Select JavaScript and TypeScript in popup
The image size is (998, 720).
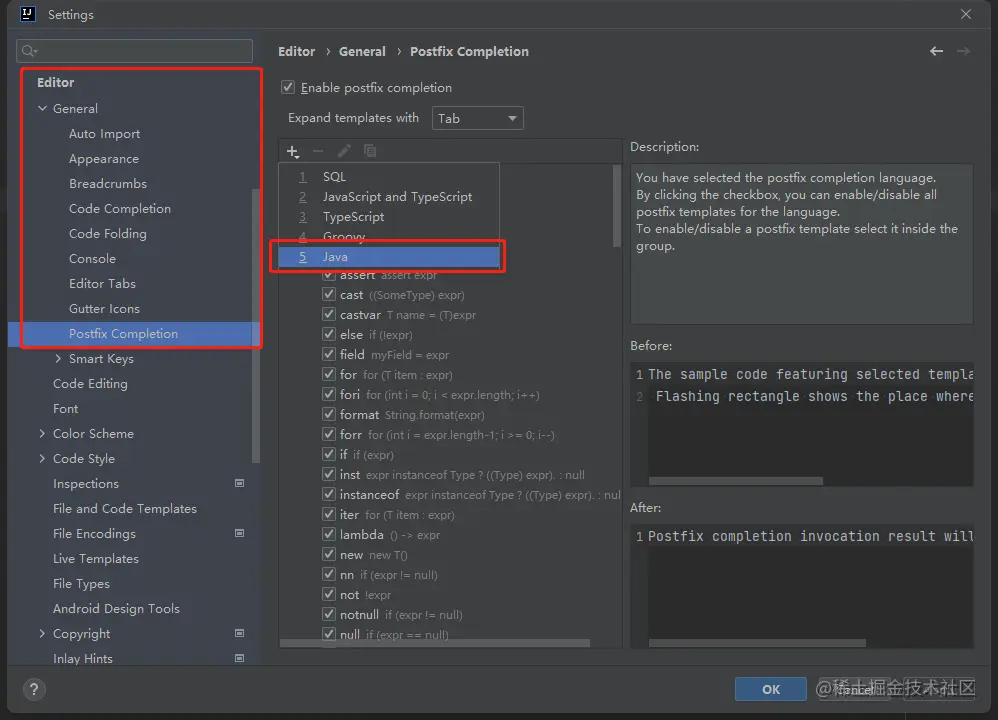[x=389, y=197]
